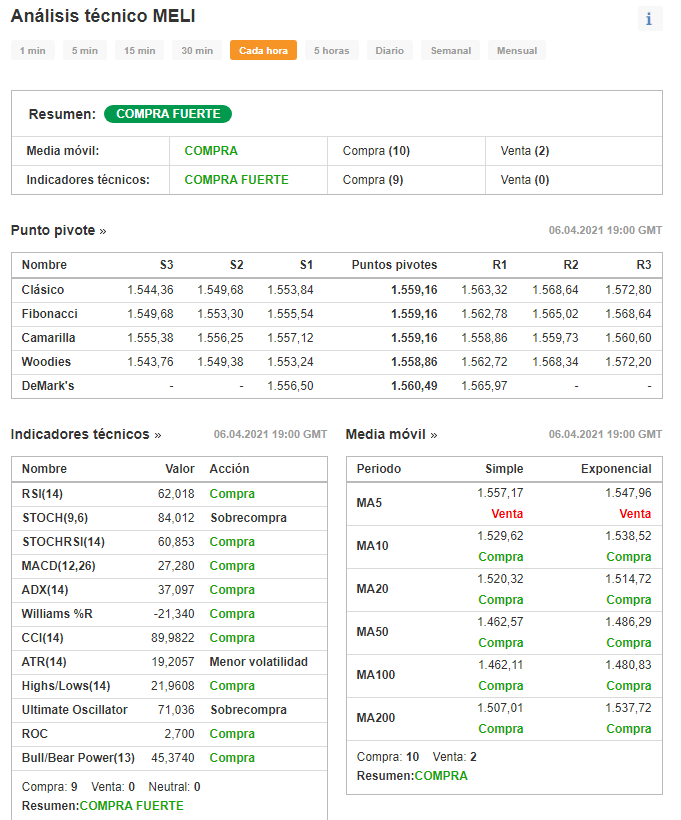Click the Menor volatilidad action text

pos(258,662)
